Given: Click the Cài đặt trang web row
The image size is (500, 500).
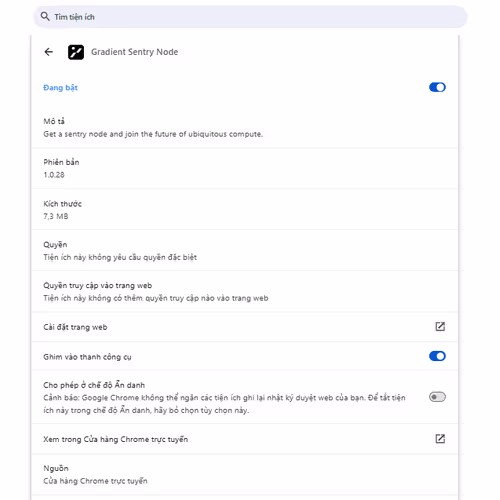Looking at the screenshot, I should click(x=245, y=327).
